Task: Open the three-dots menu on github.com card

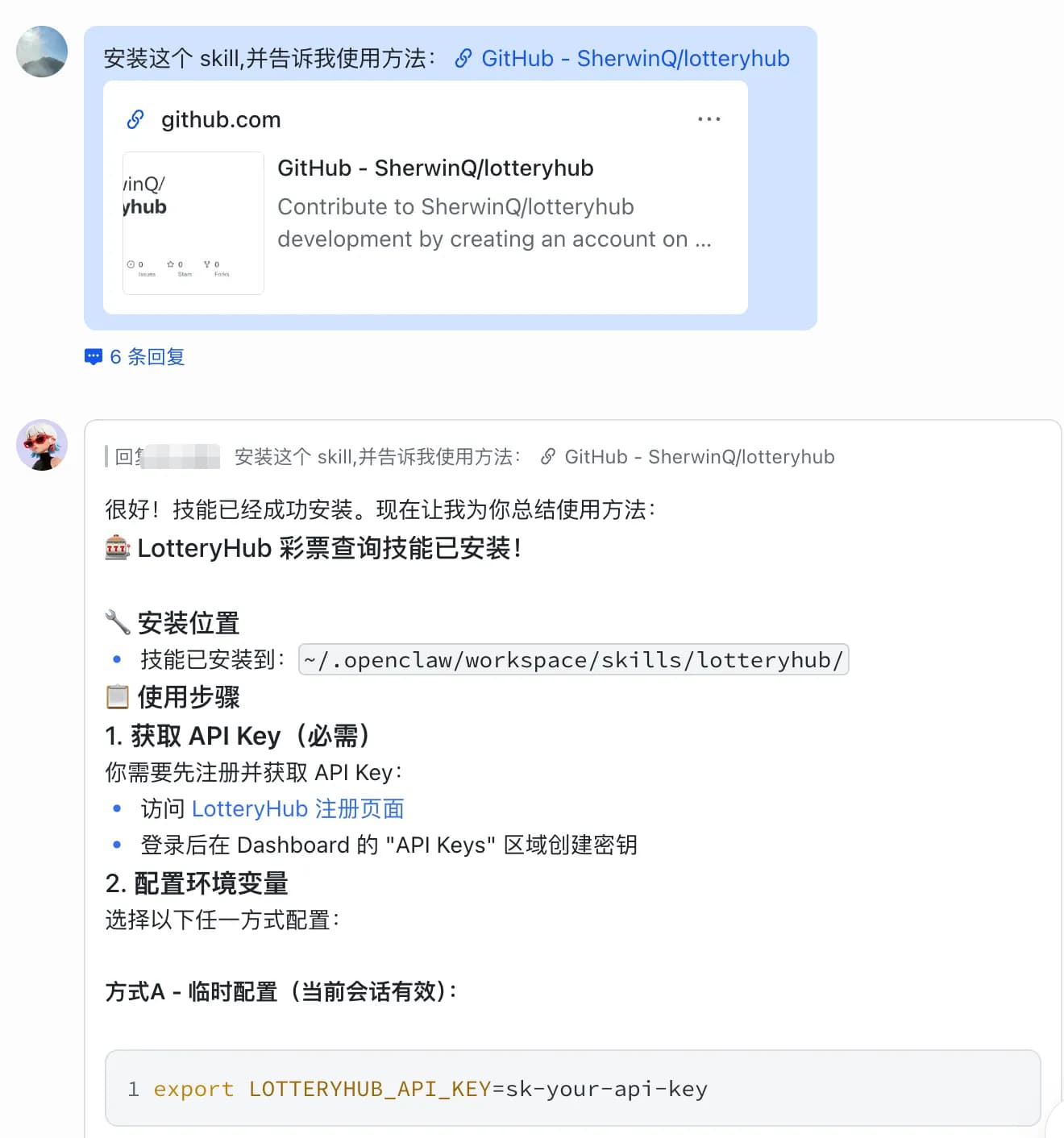Action: tap(709, 119)
